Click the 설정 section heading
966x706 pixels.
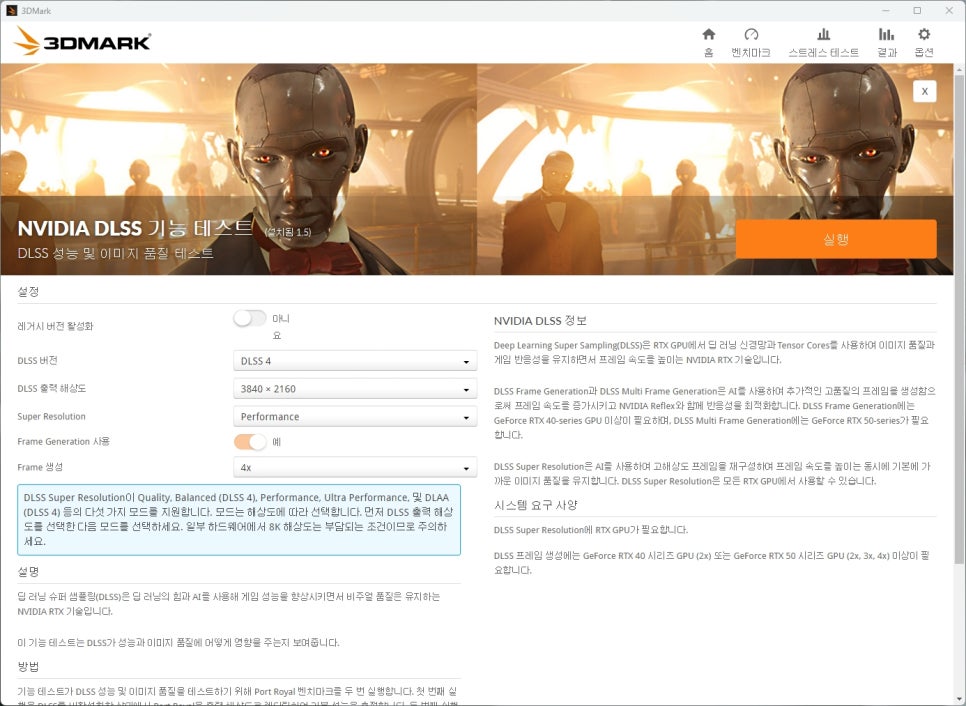[28, 291]
